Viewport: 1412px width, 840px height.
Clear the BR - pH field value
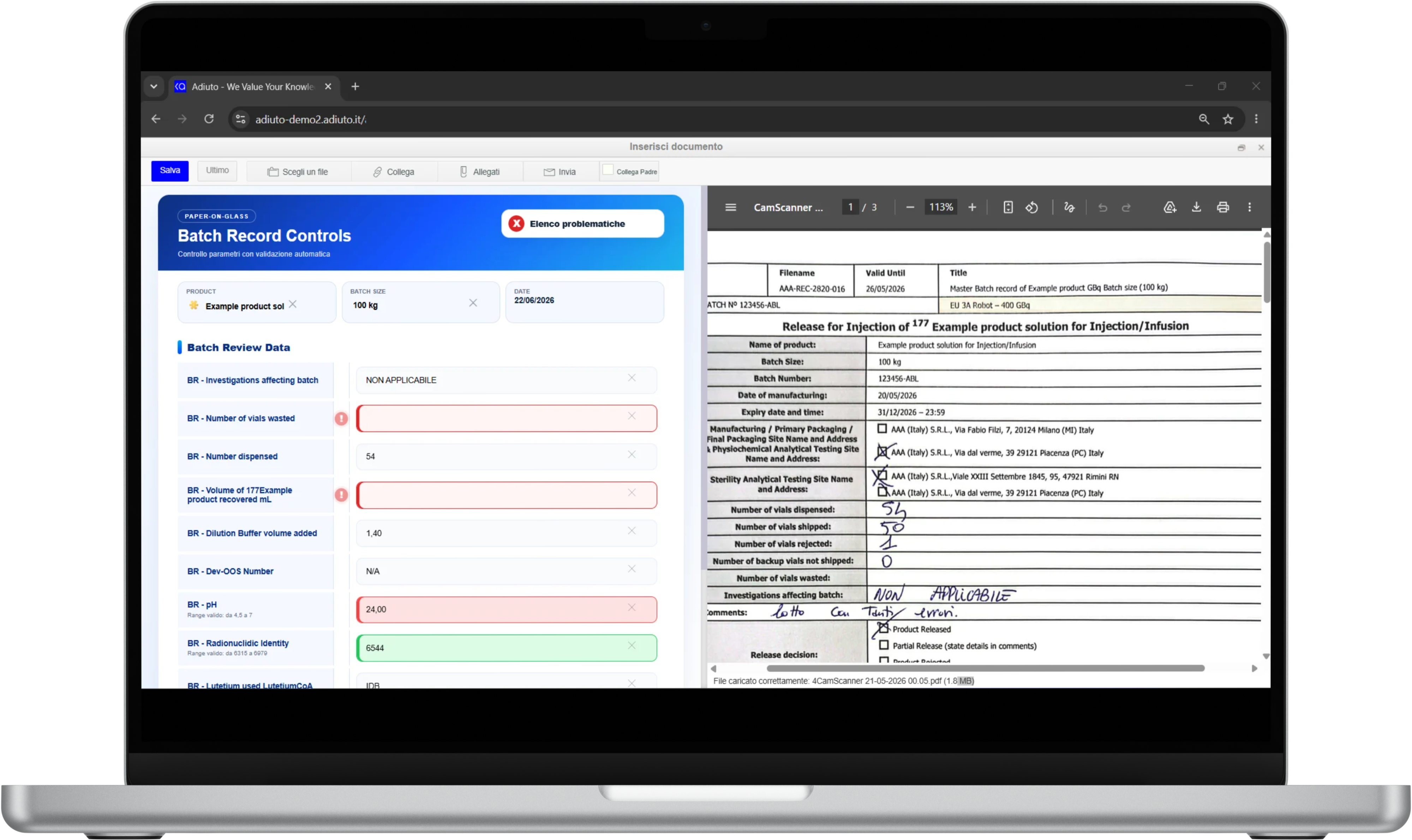[x=632, y=608]
